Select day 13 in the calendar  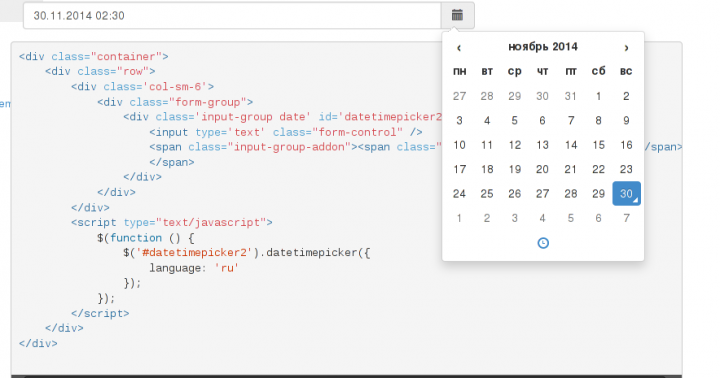(542, 145)
